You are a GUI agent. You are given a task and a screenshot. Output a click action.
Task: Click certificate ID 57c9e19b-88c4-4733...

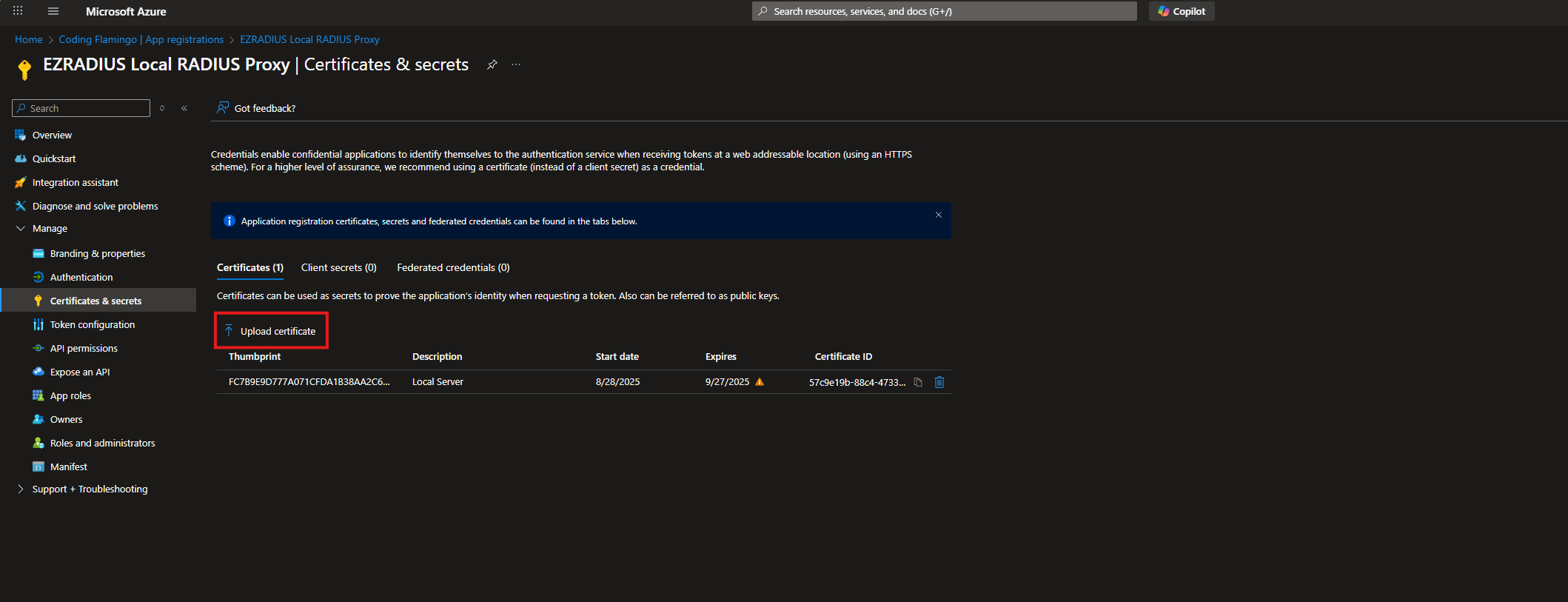point(857,382)
